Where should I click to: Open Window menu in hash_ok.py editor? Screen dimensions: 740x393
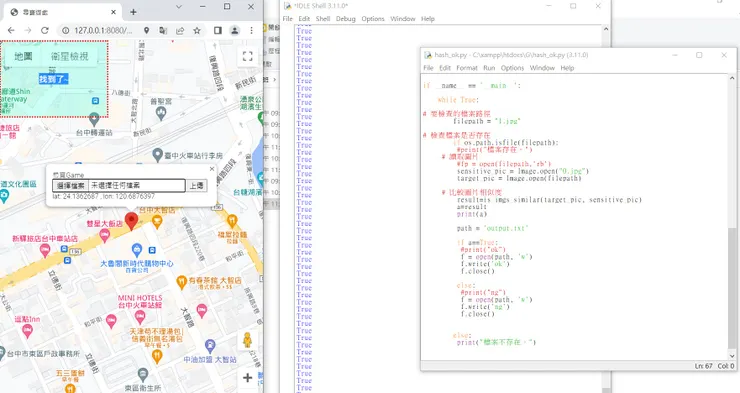pos(542,68)
